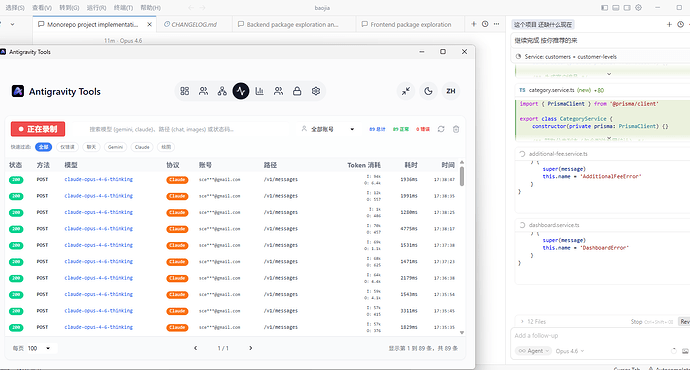690x370 pixels.
Task: Add a new editor tab with plus icon
Action: point(473,24)
